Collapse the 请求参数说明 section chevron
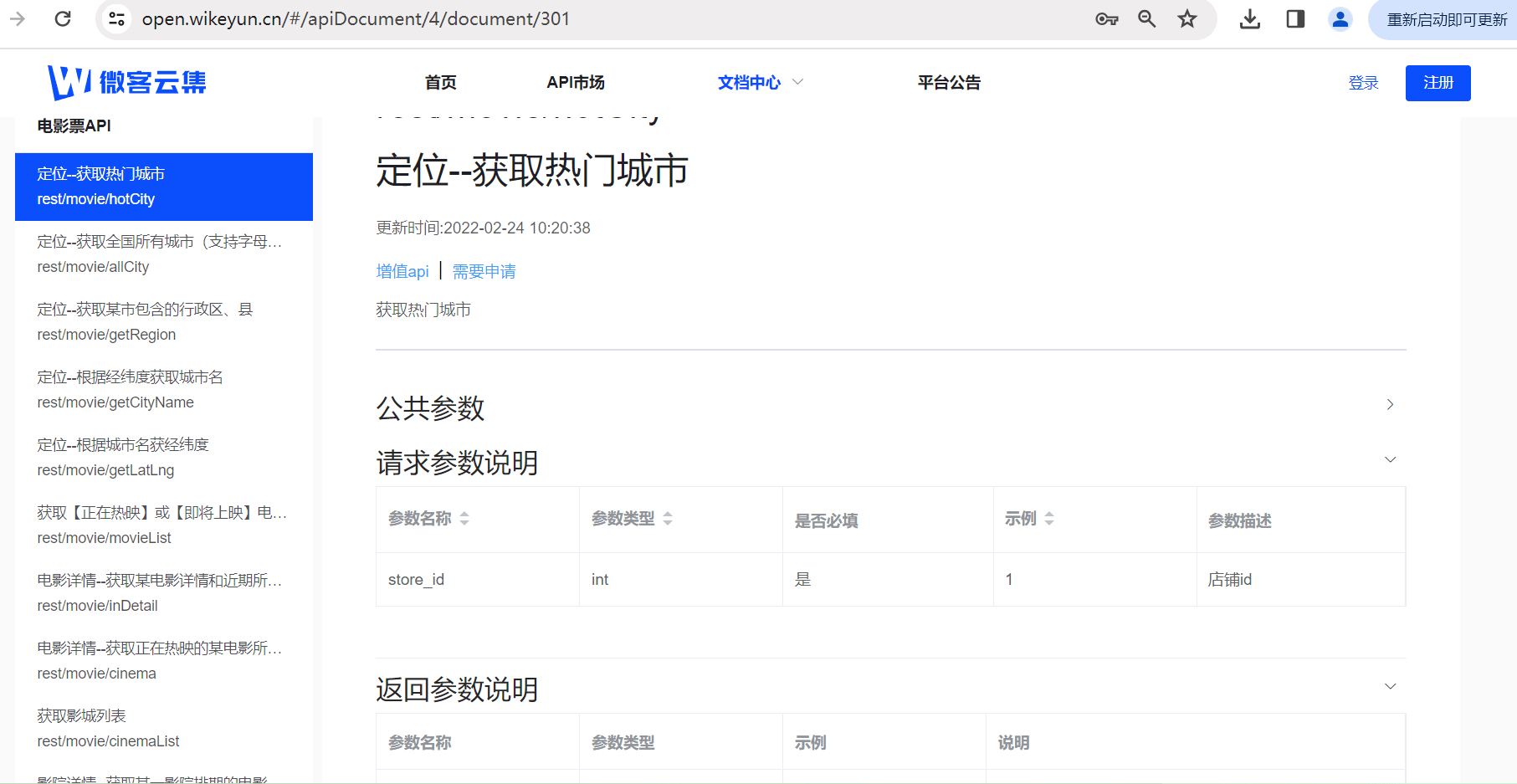The width and height of the screenshot is (1517, 784). tap(1390, 459)
